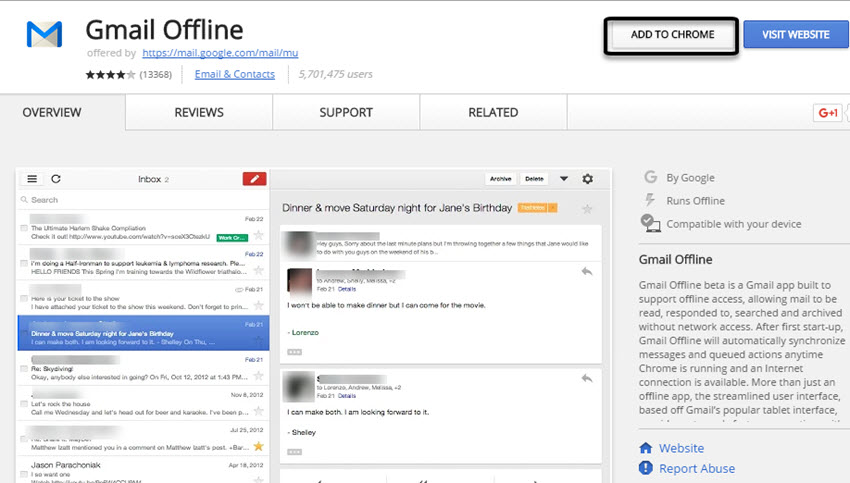The width and height of the screenshot is (850, 483).
Task: Tick checkbox for ticket to the show email
Action: pyautogui.click(x=24, y=298)
